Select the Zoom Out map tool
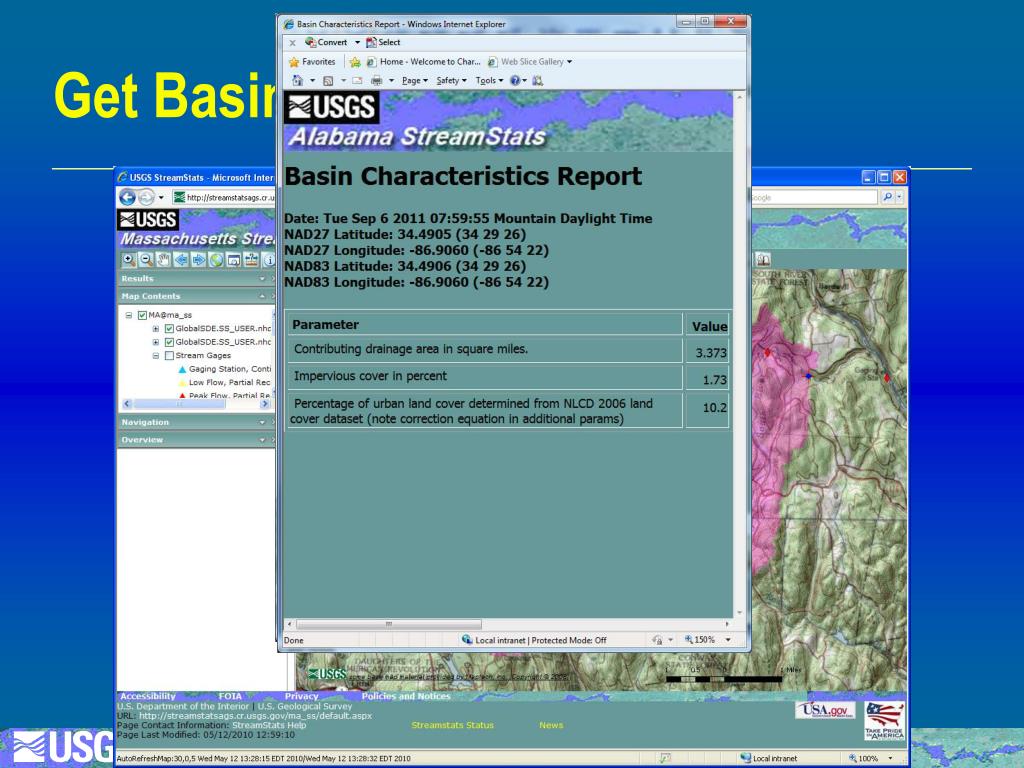Image resolution: width=1024 pixels, height=768 pixels. click(146, 260)
